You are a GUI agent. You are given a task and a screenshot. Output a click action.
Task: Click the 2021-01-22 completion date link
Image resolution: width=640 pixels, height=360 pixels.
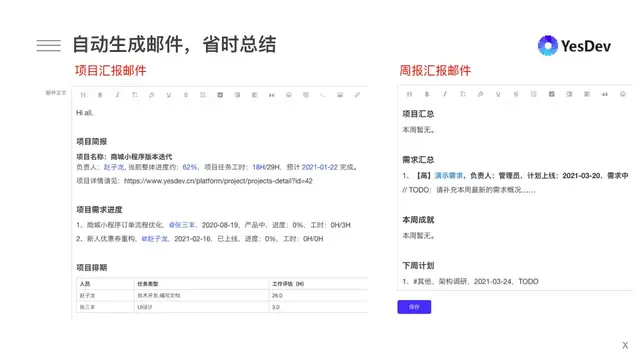(x=320, y=167)
